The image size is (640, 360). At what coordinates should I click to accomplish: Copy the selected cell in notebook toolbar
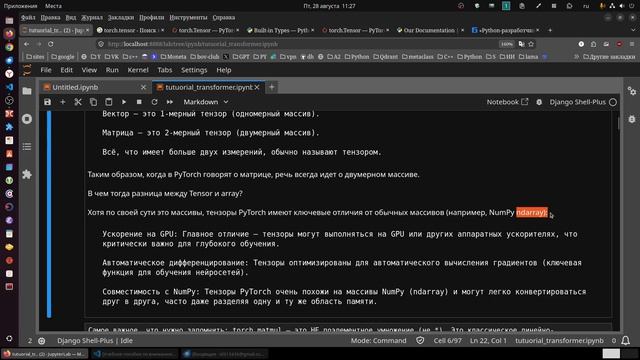pyautogui.click(x=93, y=102)
